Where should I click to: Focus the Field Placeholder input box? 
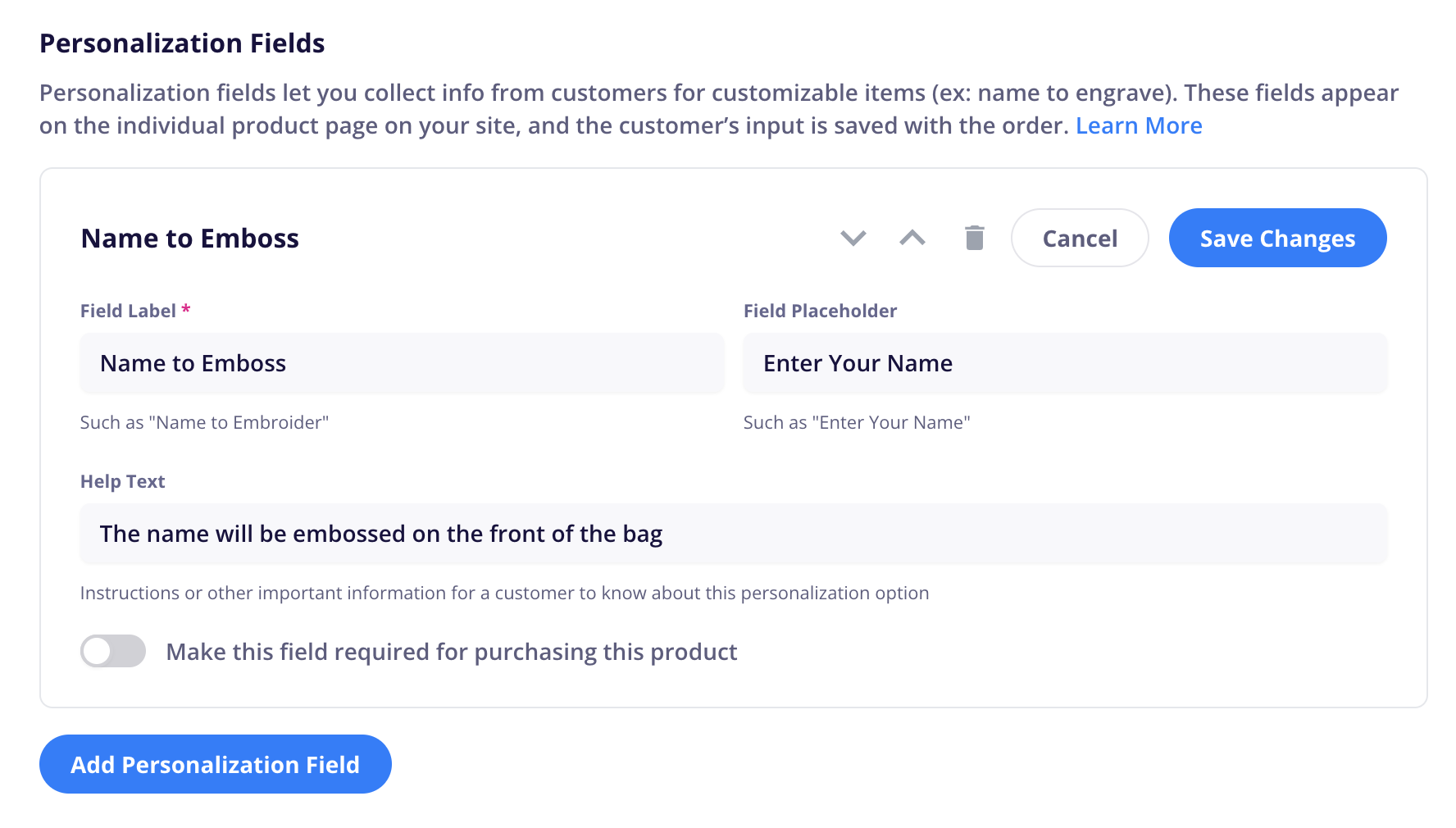point(1065,363)
